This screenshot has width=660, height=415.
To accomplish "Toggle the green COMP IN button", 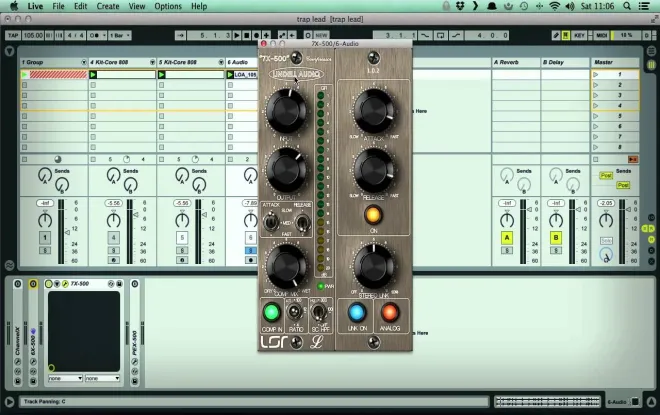I will pos(271,312).
